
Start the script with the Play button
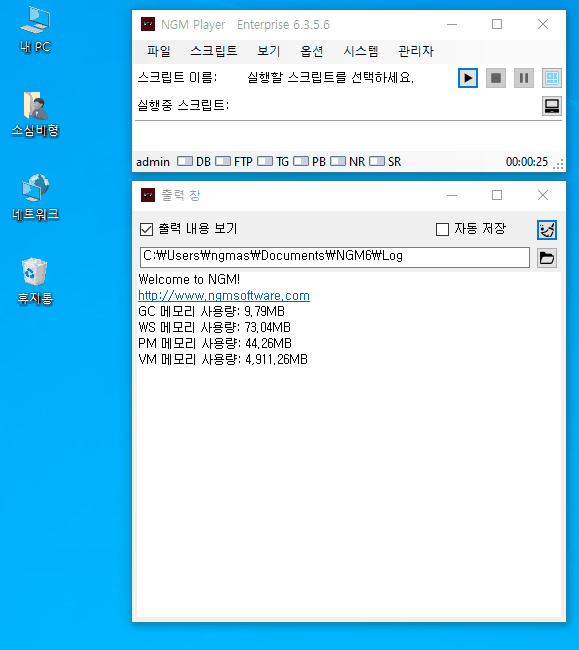point(468,78)
